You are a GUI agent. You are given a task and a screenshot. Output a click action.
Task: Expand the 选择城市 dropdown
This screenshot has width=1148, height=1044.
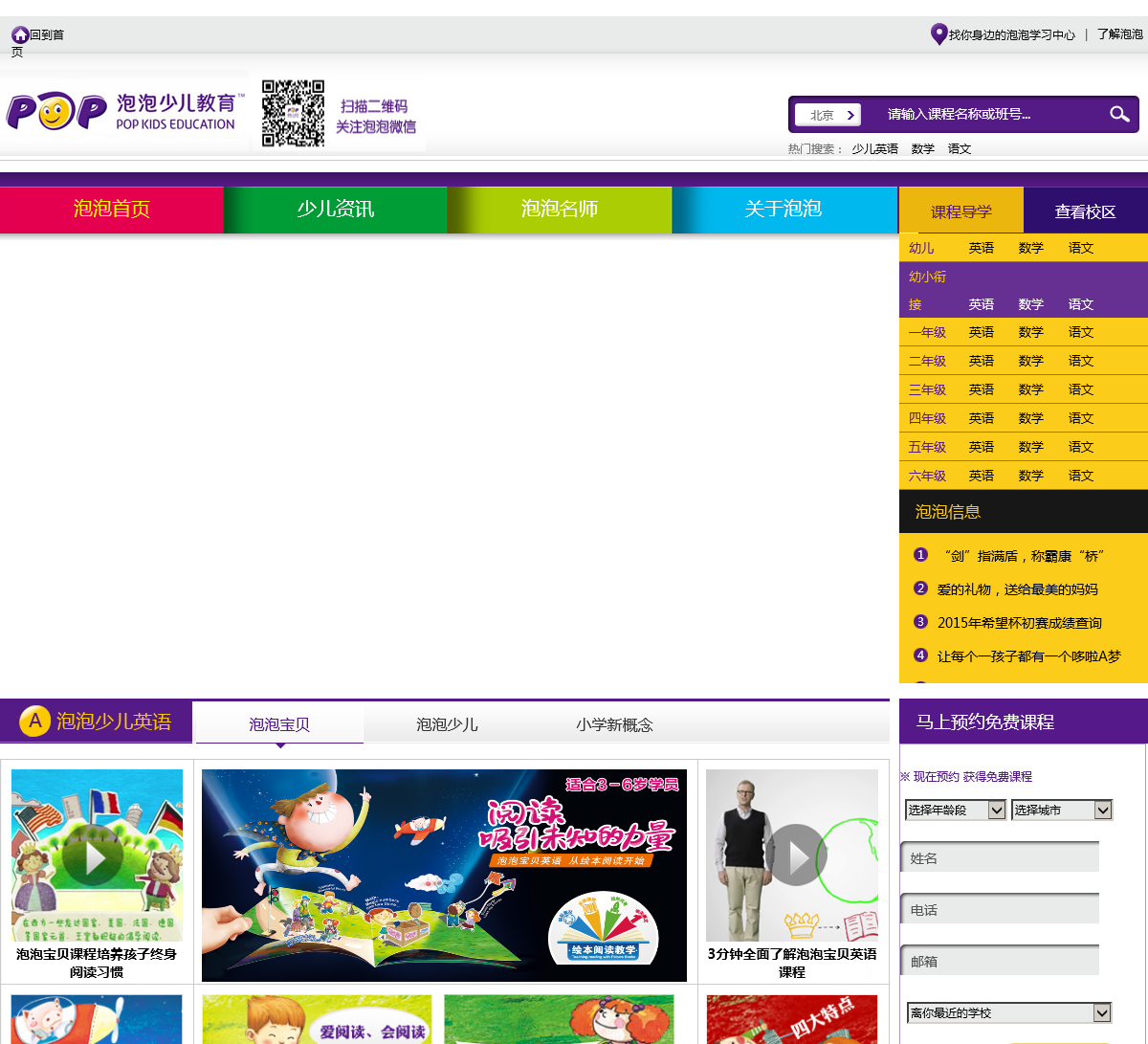1062,811
